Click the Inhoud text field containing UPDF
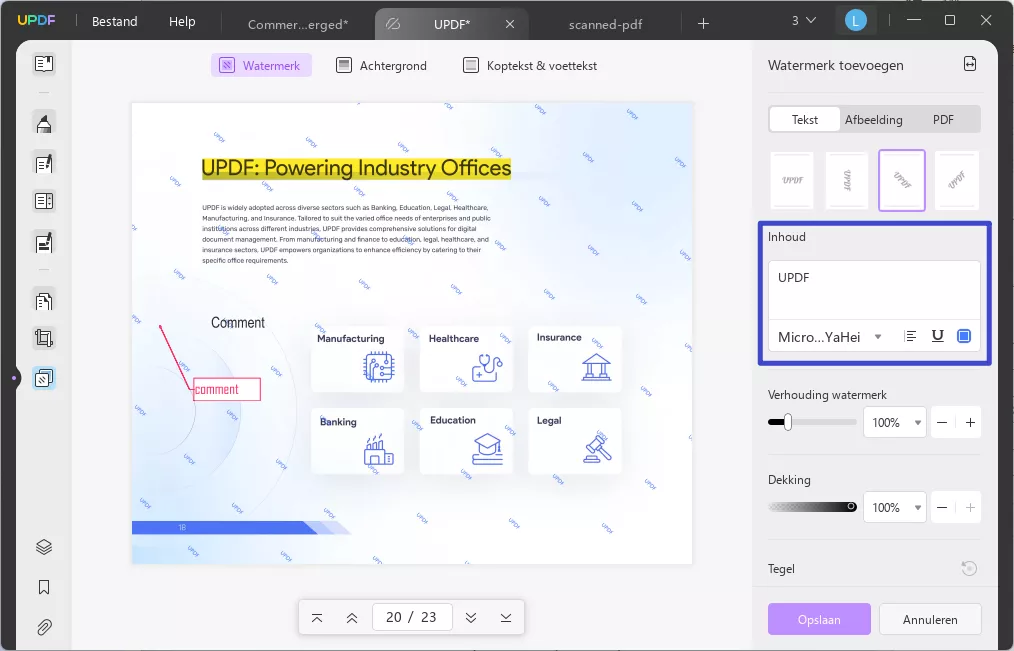Image resolution: width=1014 pixels, height=651 pixels. (x=874, y=290)
